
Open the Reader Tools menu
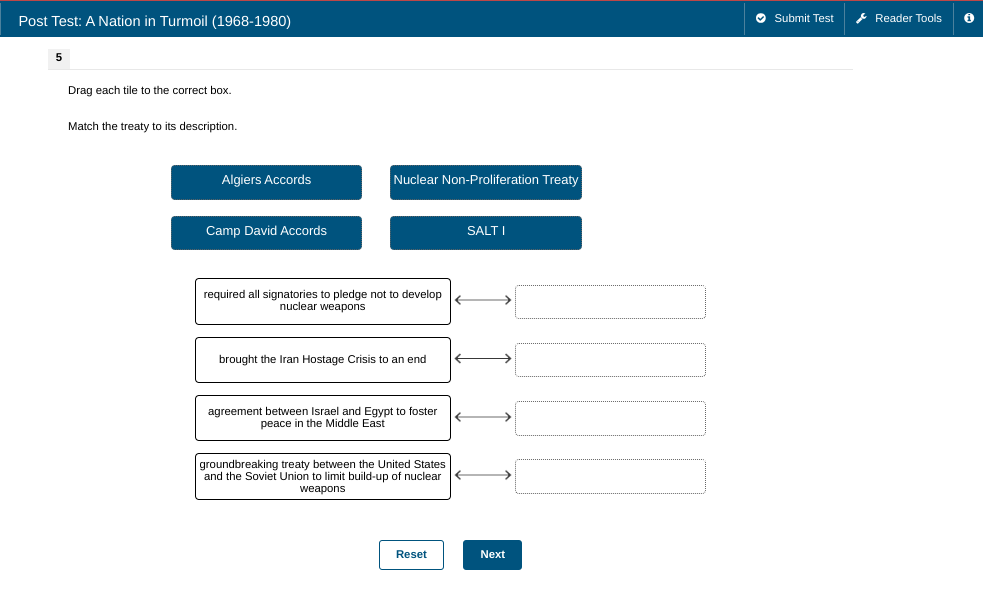pyautogui.click(x=898, y=19)
